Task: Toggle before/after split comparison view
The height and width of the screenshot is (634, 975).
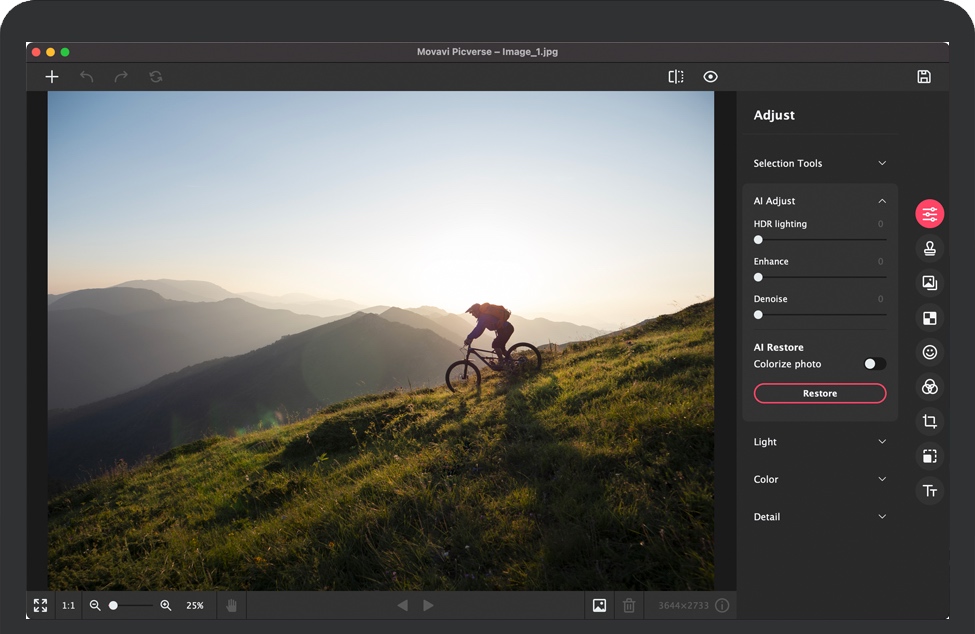Action: point(676,77)
